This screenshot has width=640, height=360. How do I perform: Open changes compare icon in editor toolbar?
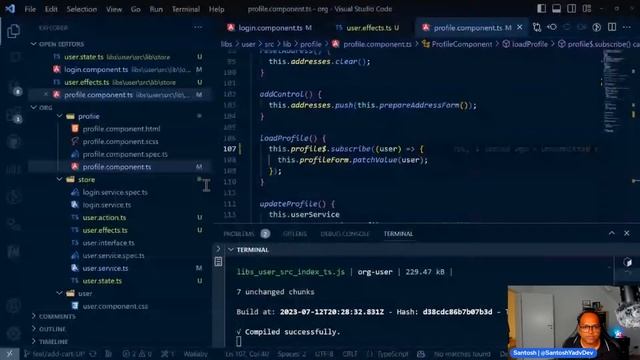pyautogui.click(x=537, y=27)
